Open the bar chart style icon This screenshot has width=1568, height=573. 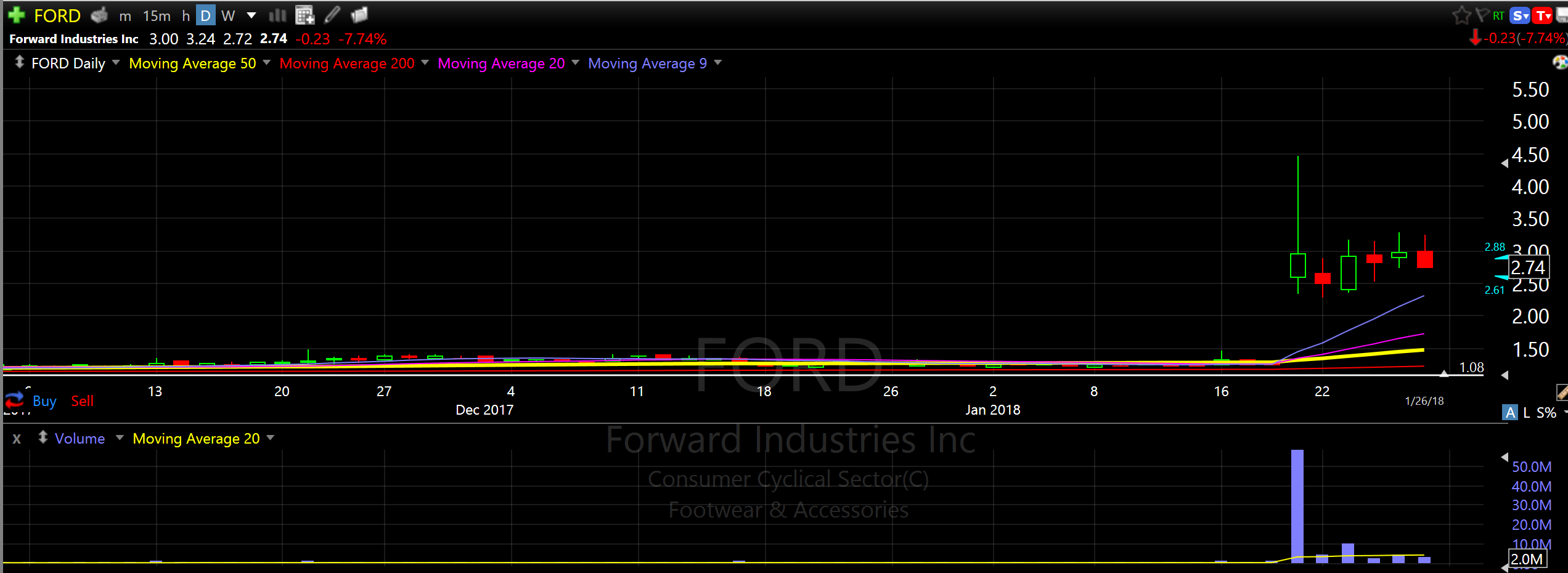point(277,15)
